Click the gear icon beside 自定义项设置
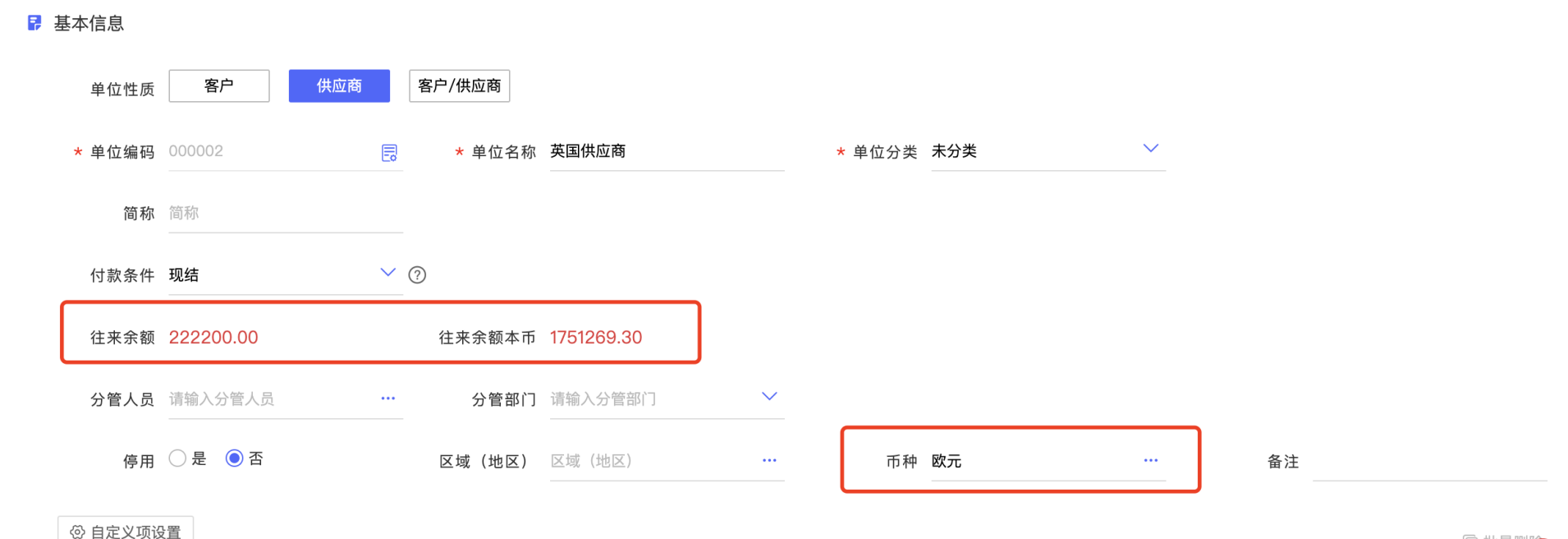 77,532
